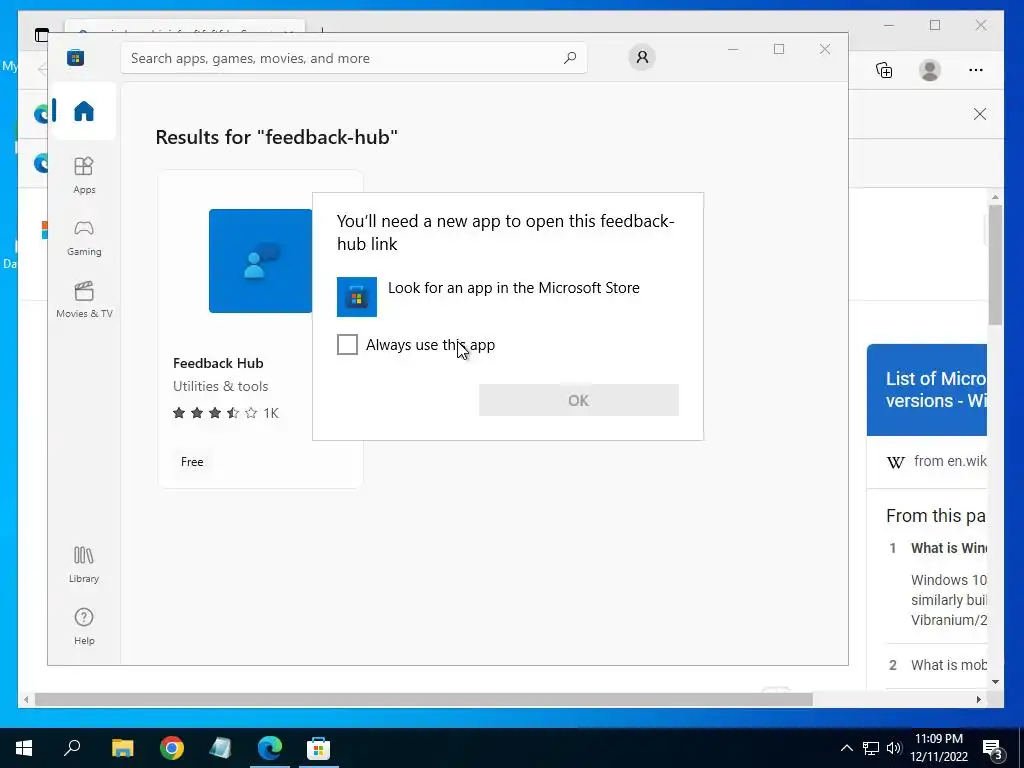Switch to Microsoft Edge on the taskbar
The width and height of the screenshot is (1024, 768).
tap(269, 748)
